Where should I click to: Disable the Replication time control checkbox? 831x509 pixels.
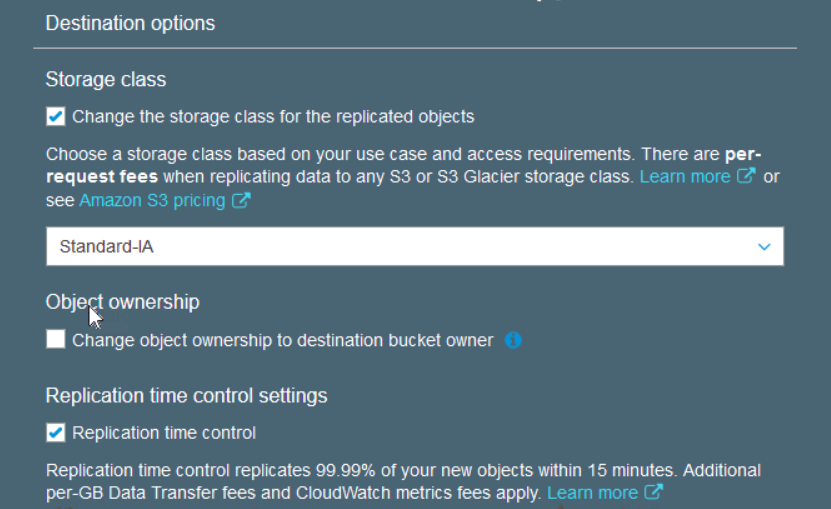[56, 432]
